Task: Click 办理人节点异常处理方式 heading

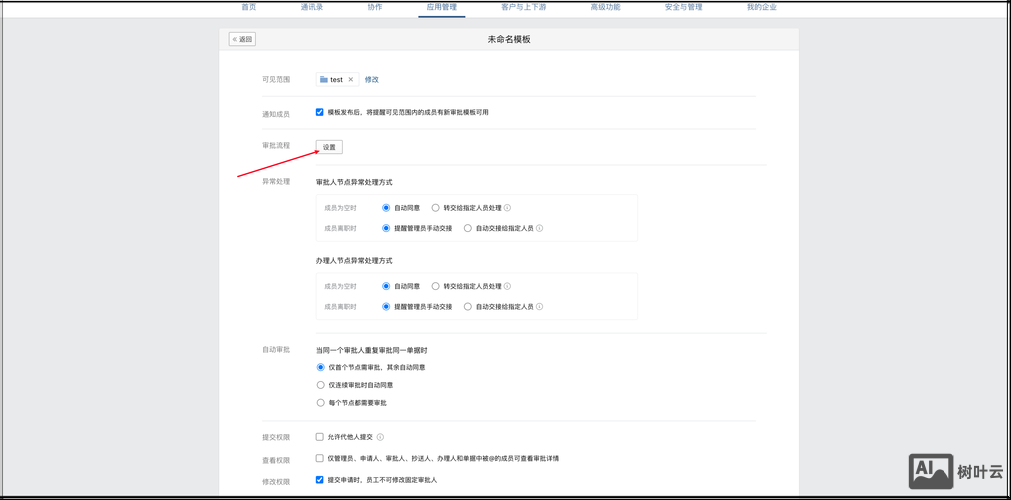Action: coord(354,261)
